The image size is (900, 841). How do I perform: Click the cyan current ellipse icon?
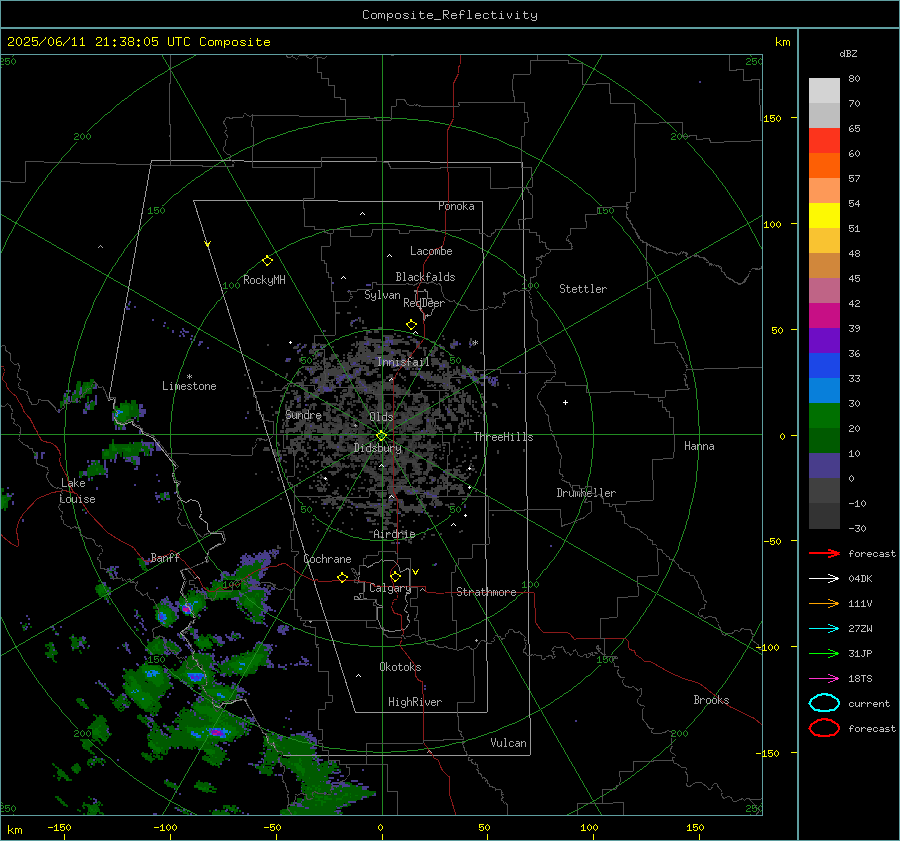824,703
